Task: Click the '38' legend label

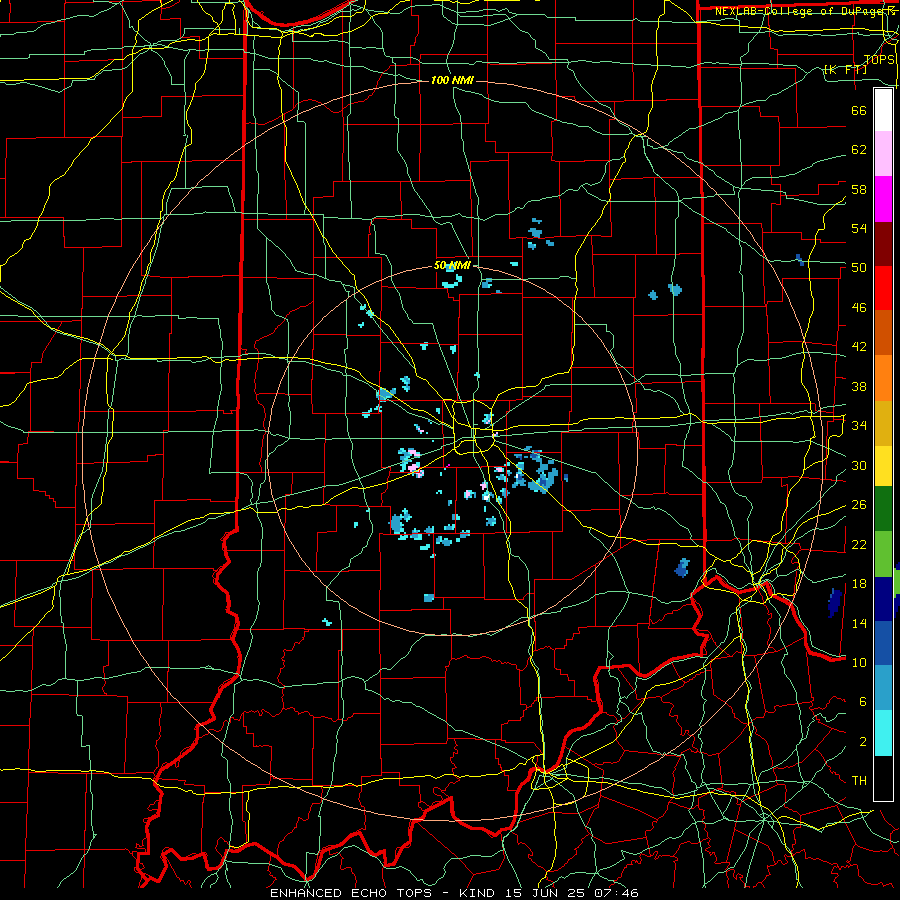Action: [859, 386]
